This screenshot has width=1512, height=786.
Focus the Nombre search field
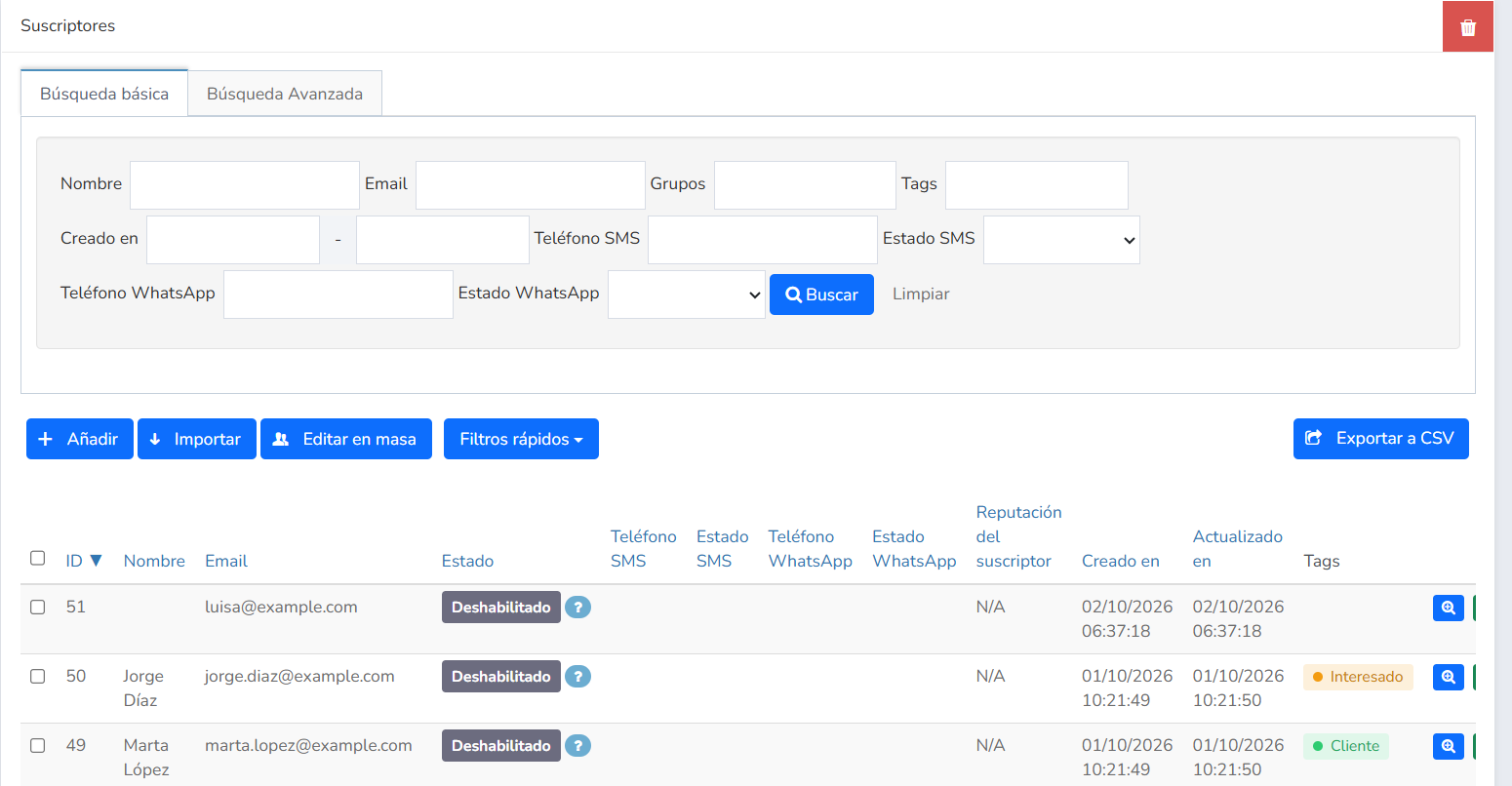click(x=245, y=185)
